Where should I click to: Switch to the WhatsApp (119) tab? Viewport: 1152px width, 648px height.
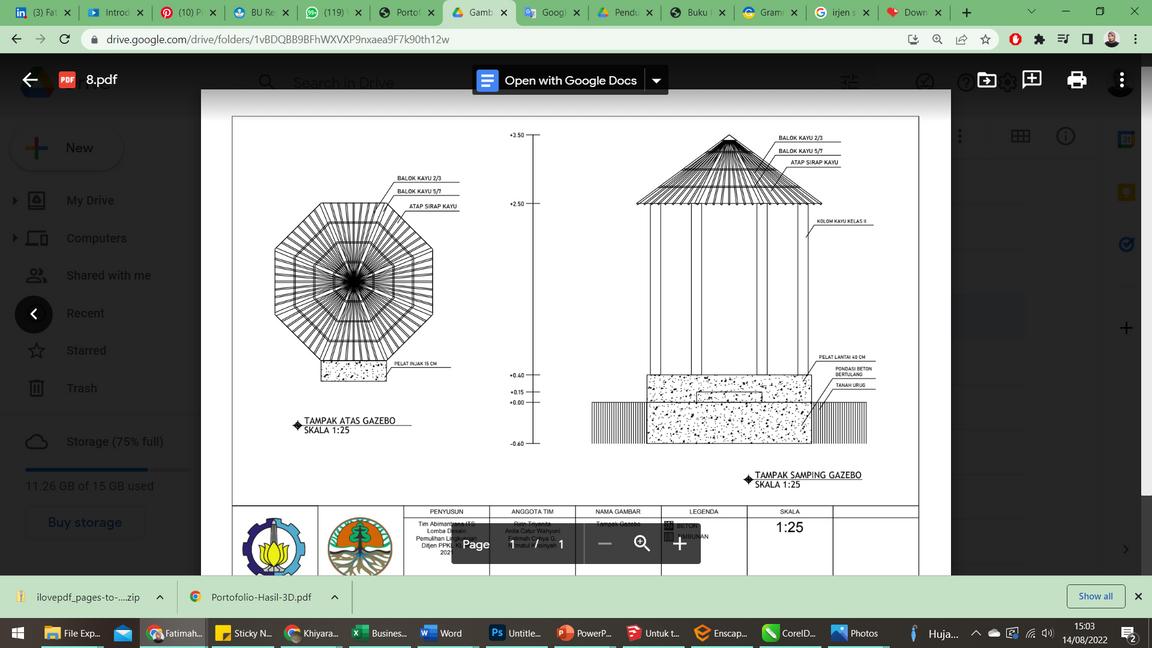click(x=334, y=12)
